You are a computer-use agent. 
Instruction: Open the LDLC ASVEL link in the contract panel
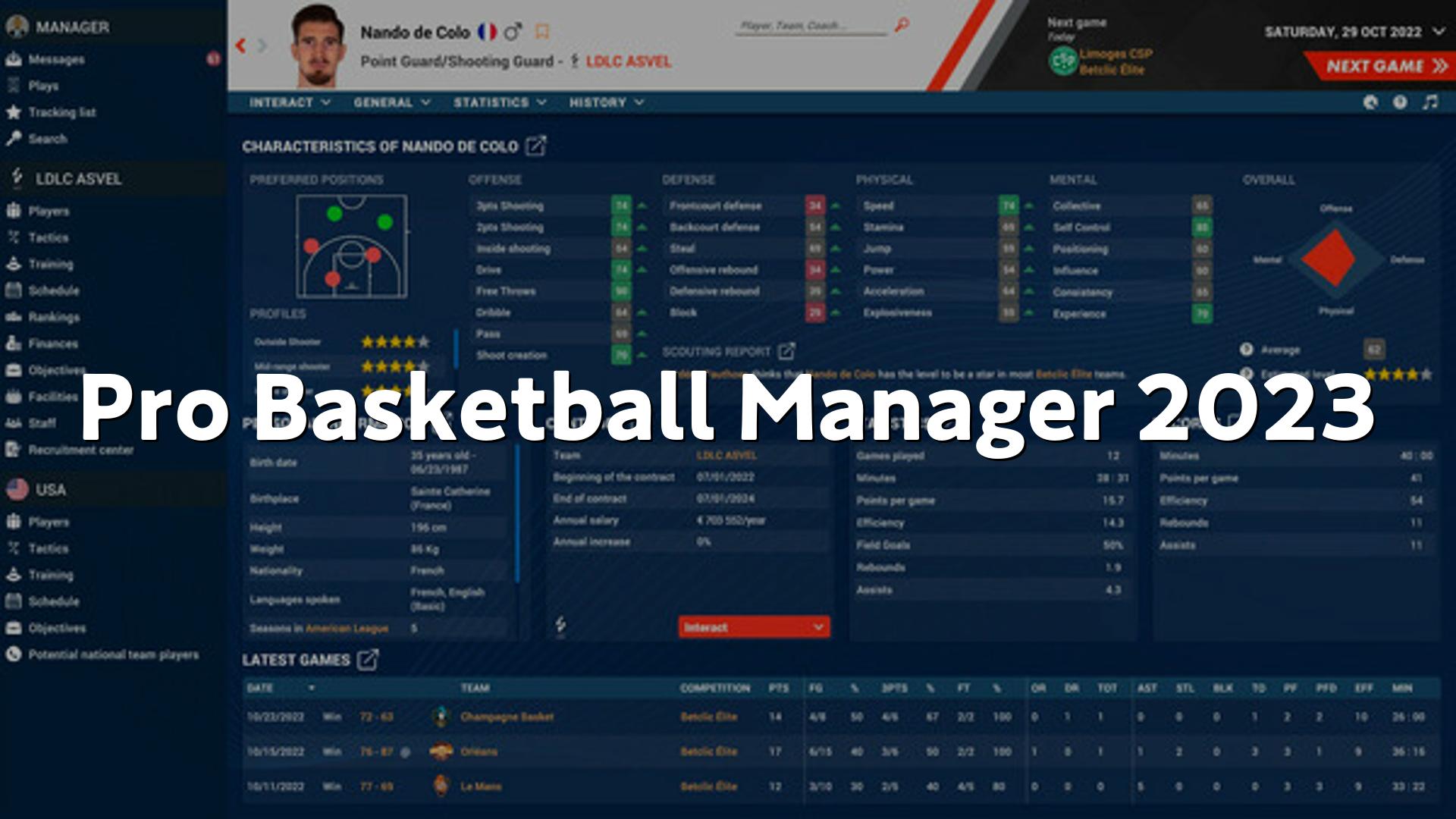[726, 455]
